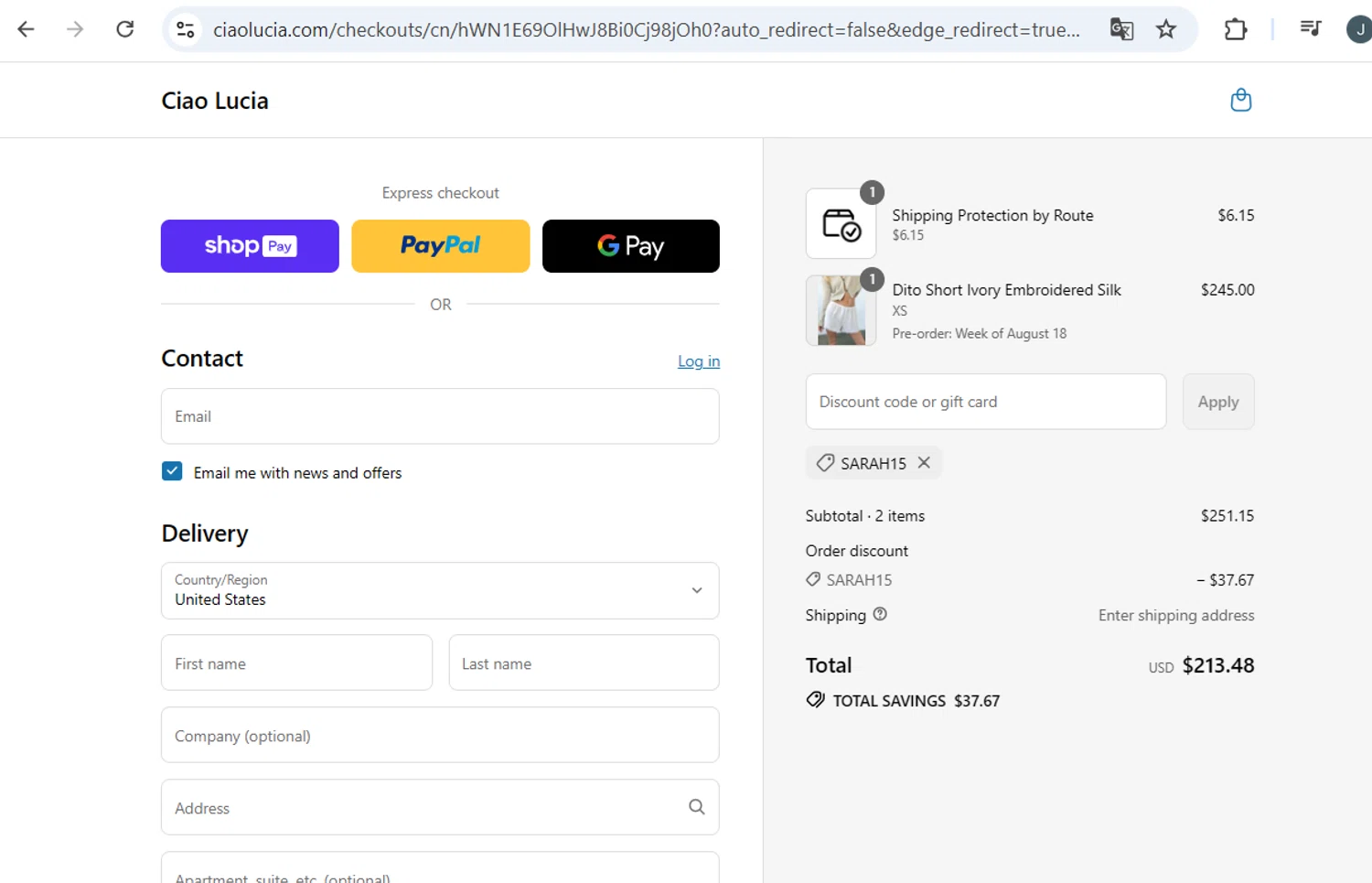Image resolution: width=1372 pixels, height=883 pixels.
Task: Click the TOTAL SAVINGS $37.67 text
Action: tap(916, 701)
